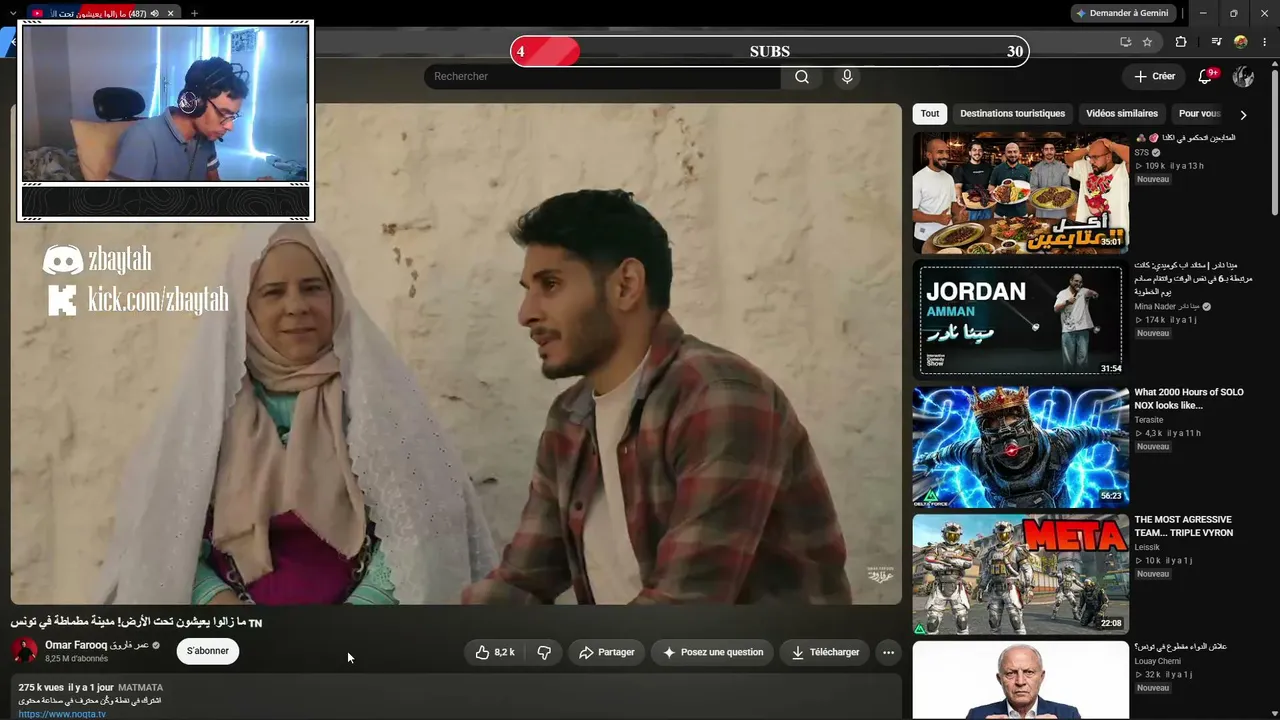Screen dimensions: 1280x720
Task: Select the "Destinations touristiques" chip
Action: coord(1012,114)
